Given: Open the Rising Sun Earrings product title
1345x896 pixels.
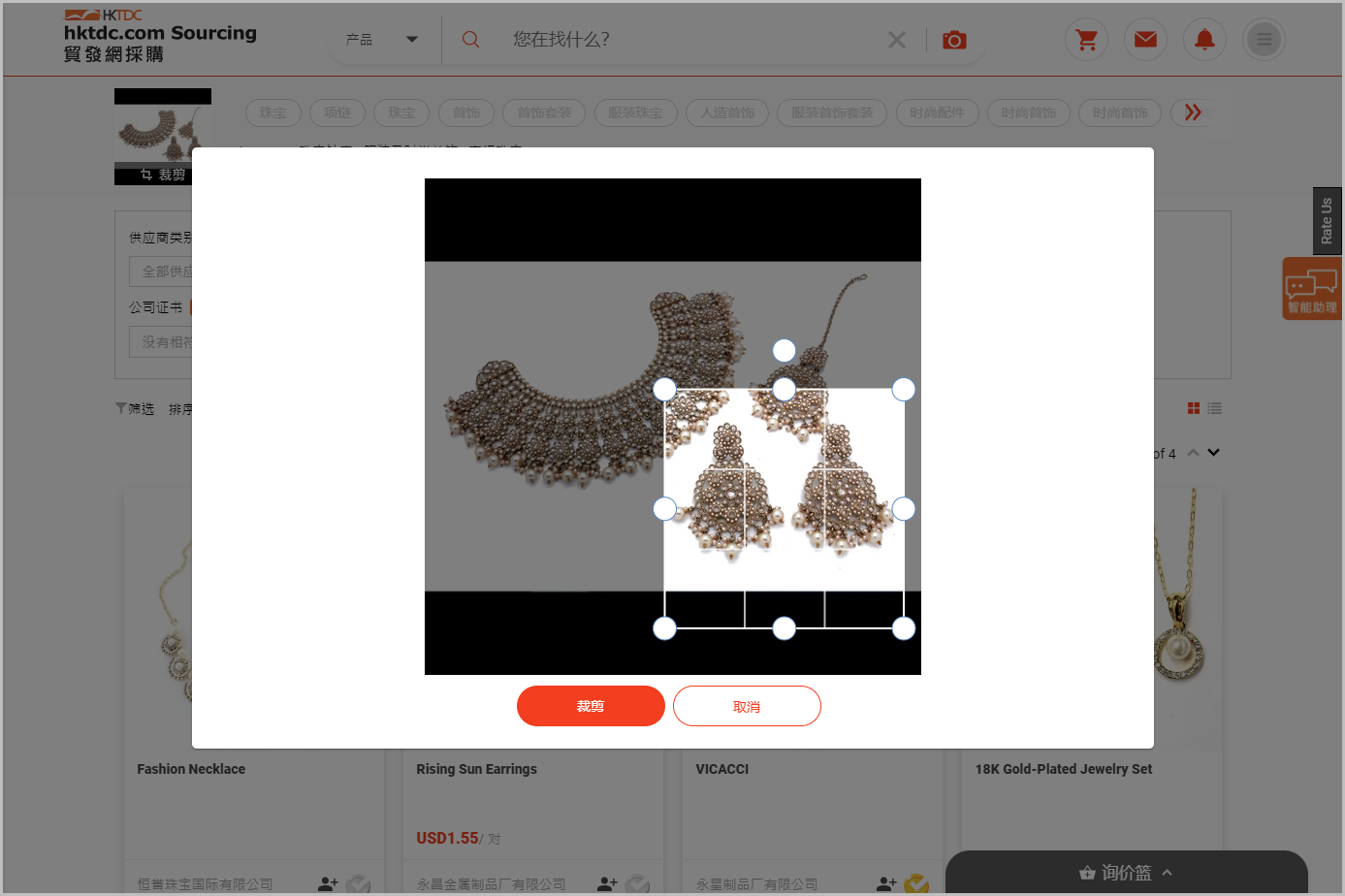Looking at the screenshot, I should click(x=476, y=769).
